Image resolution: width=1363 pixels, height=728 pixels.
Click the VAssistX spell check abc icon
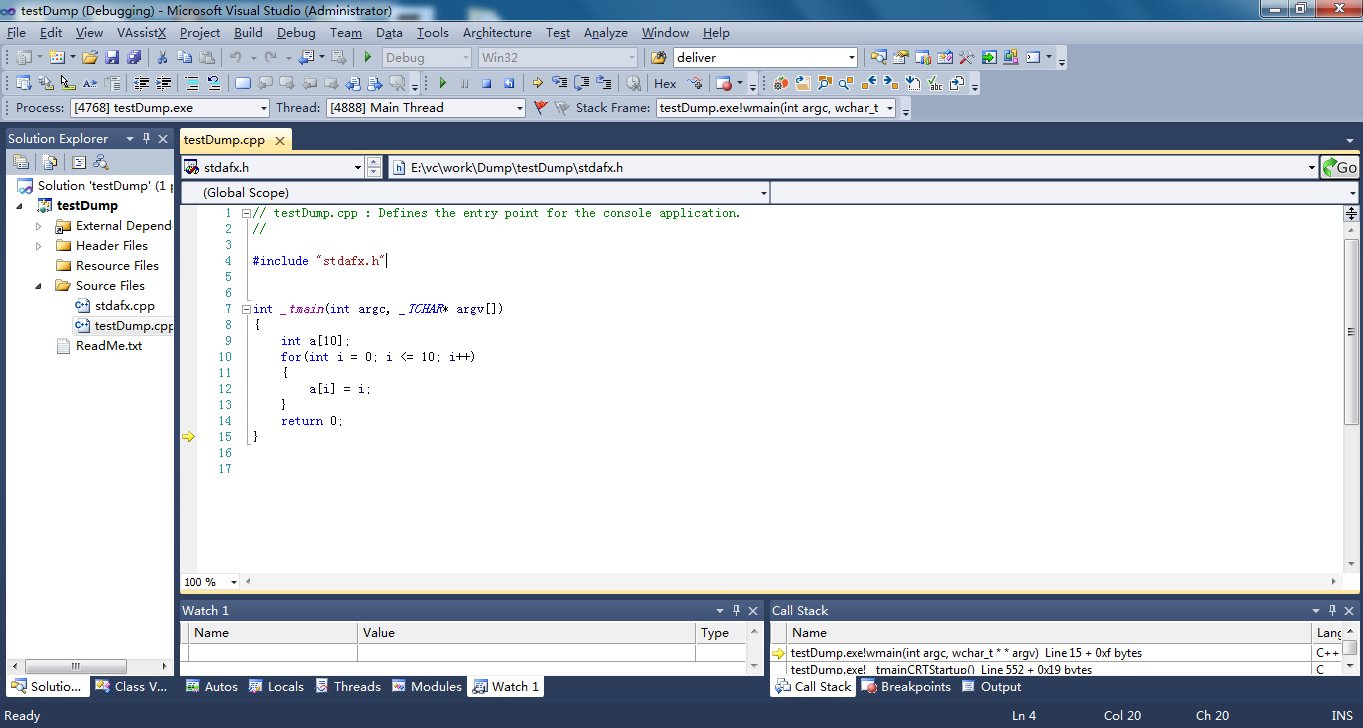coord(934,83)
